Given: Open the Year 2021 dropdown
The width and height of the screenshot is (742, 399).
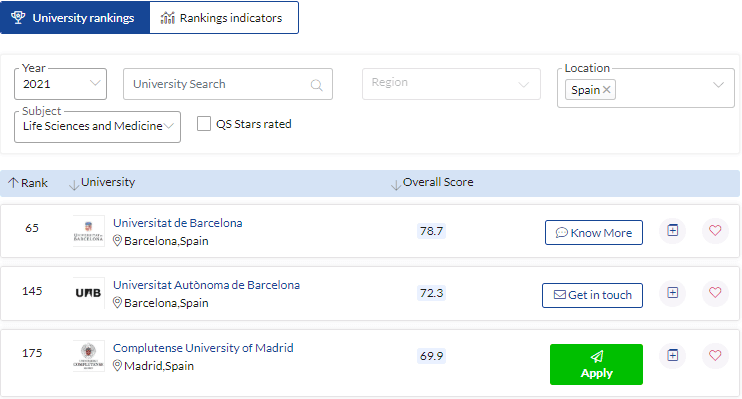Looking at the screenshot, I should [x=61, y=84].
